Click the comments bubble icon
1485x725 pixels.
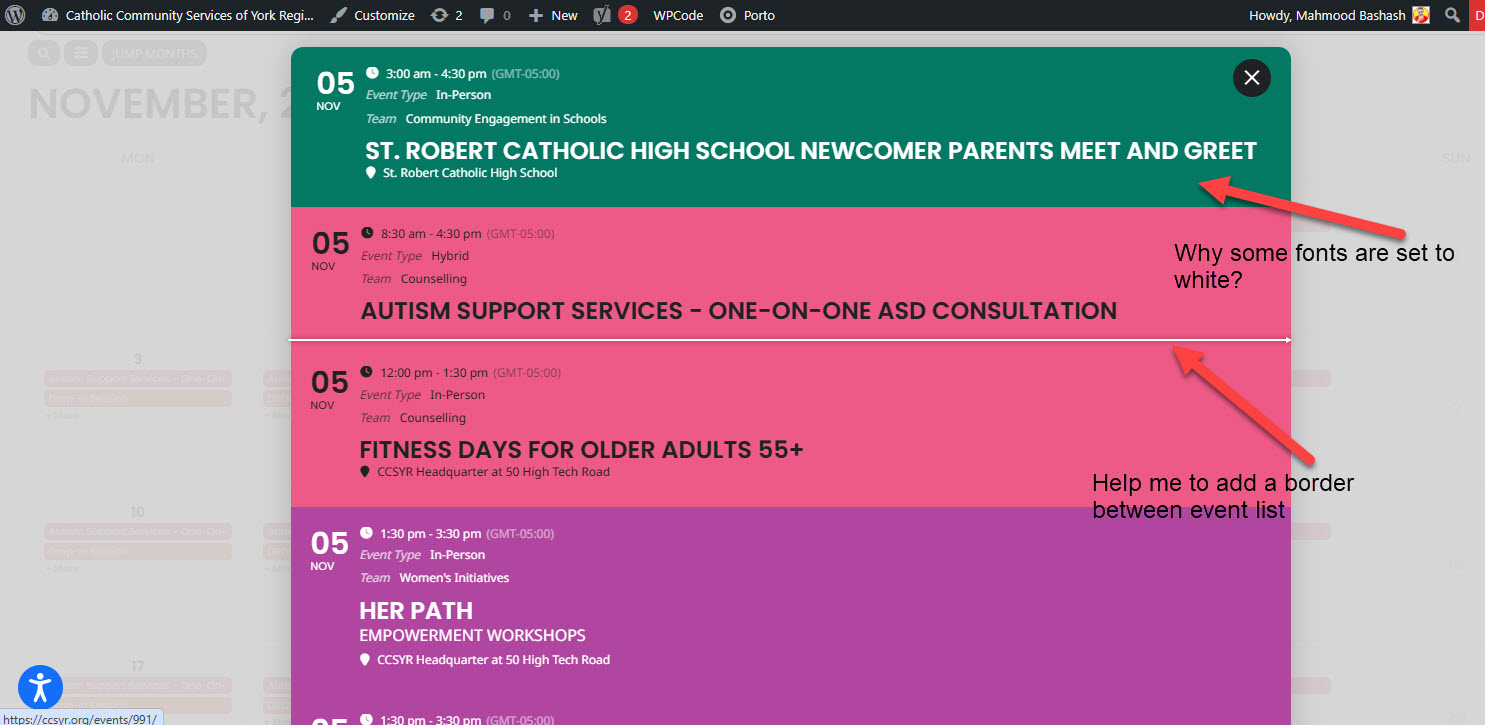[486, 15]
